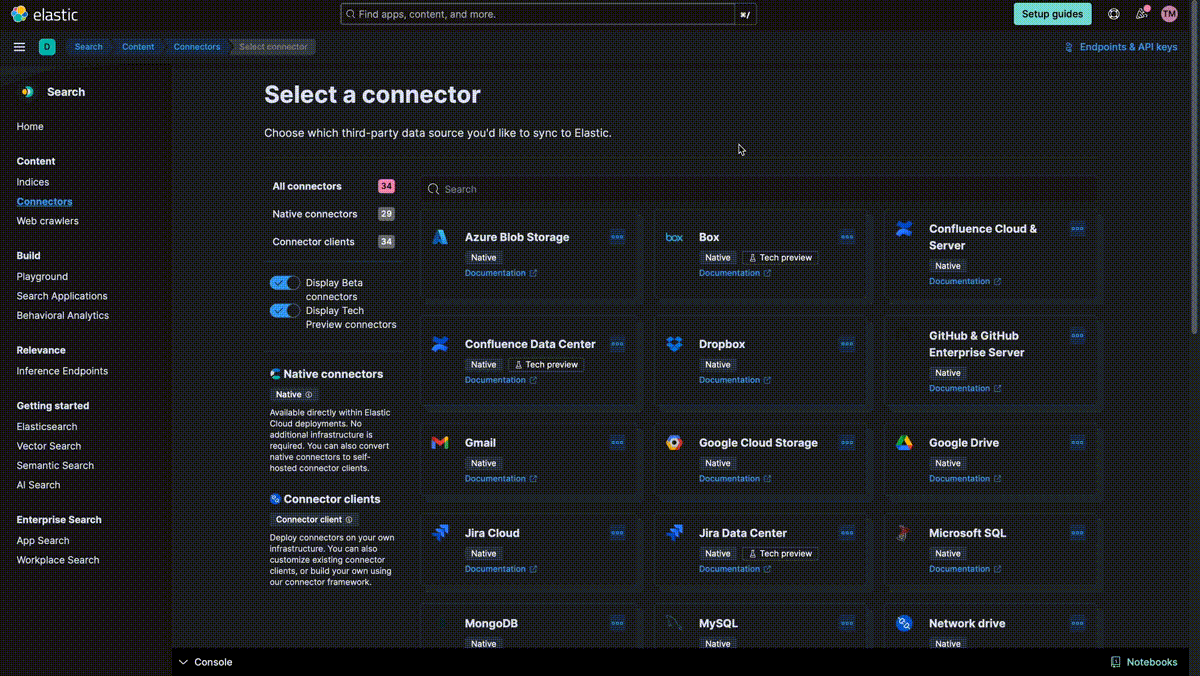Image resolution: width=1200 pixels, height=676 pixels.
Task: Open the three-dot menu on Azure Blob Storage
Action: [x=617, y=237]
